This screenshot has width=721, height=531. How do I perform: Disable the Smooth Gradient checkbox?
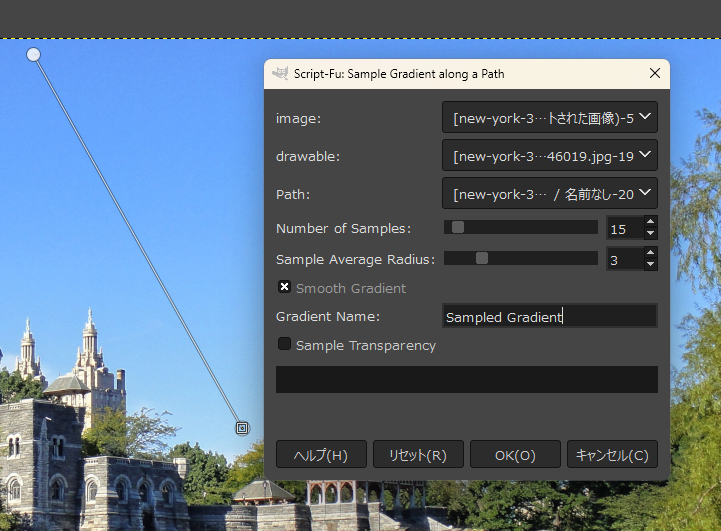pos(285,288)
